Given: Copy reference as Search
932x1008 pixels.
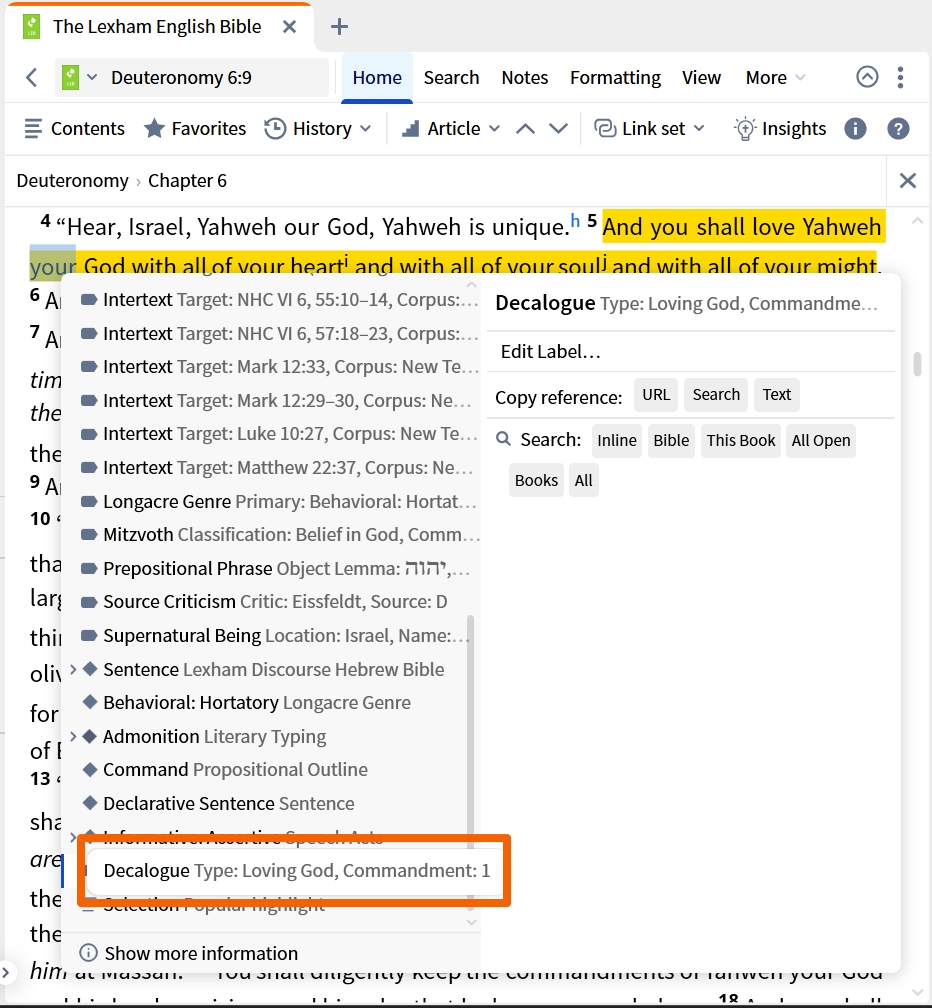Looking at the screenshot, I should coord(716,395).
